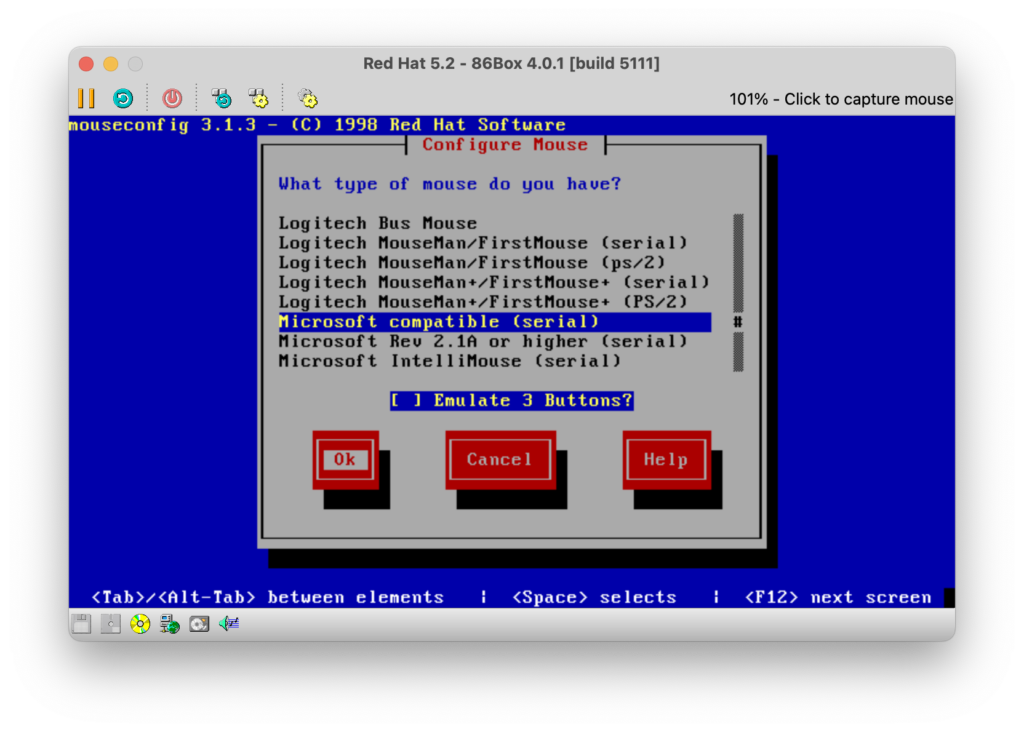Viewport: 1024px width, 732px height.
Task: Pause the emulated machine
Action: pyautogui.click(x=86, y=99)
